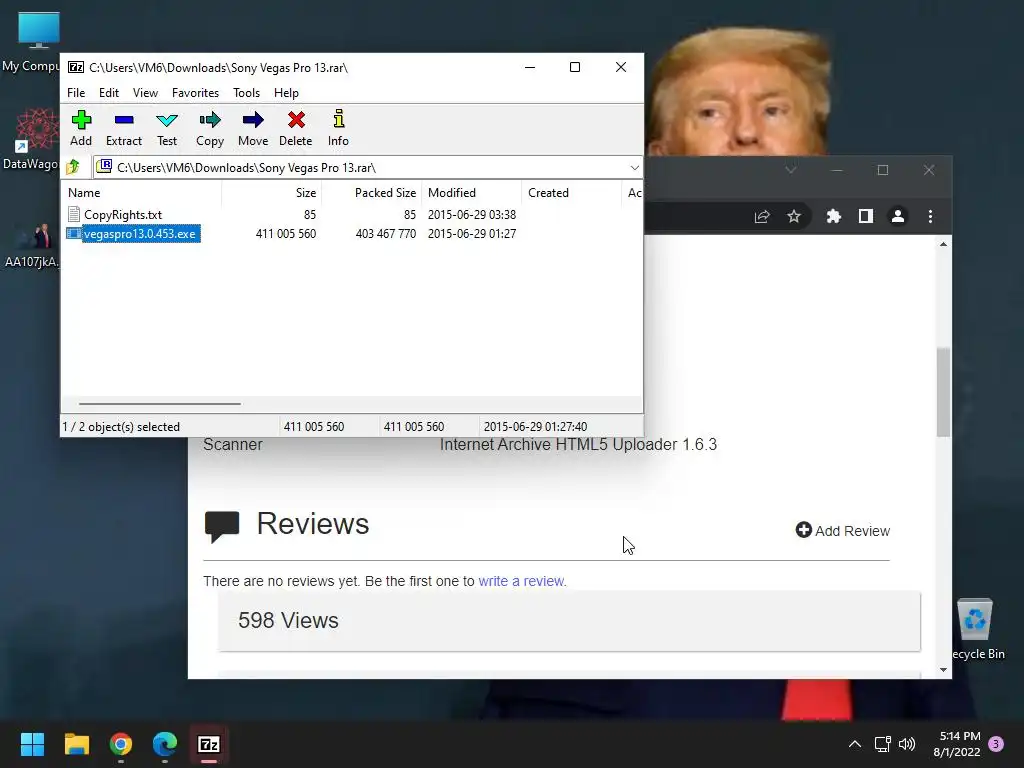Screen dimensions: 1024x768
Task: Click the Chrome share page icon
Action: 761,216
